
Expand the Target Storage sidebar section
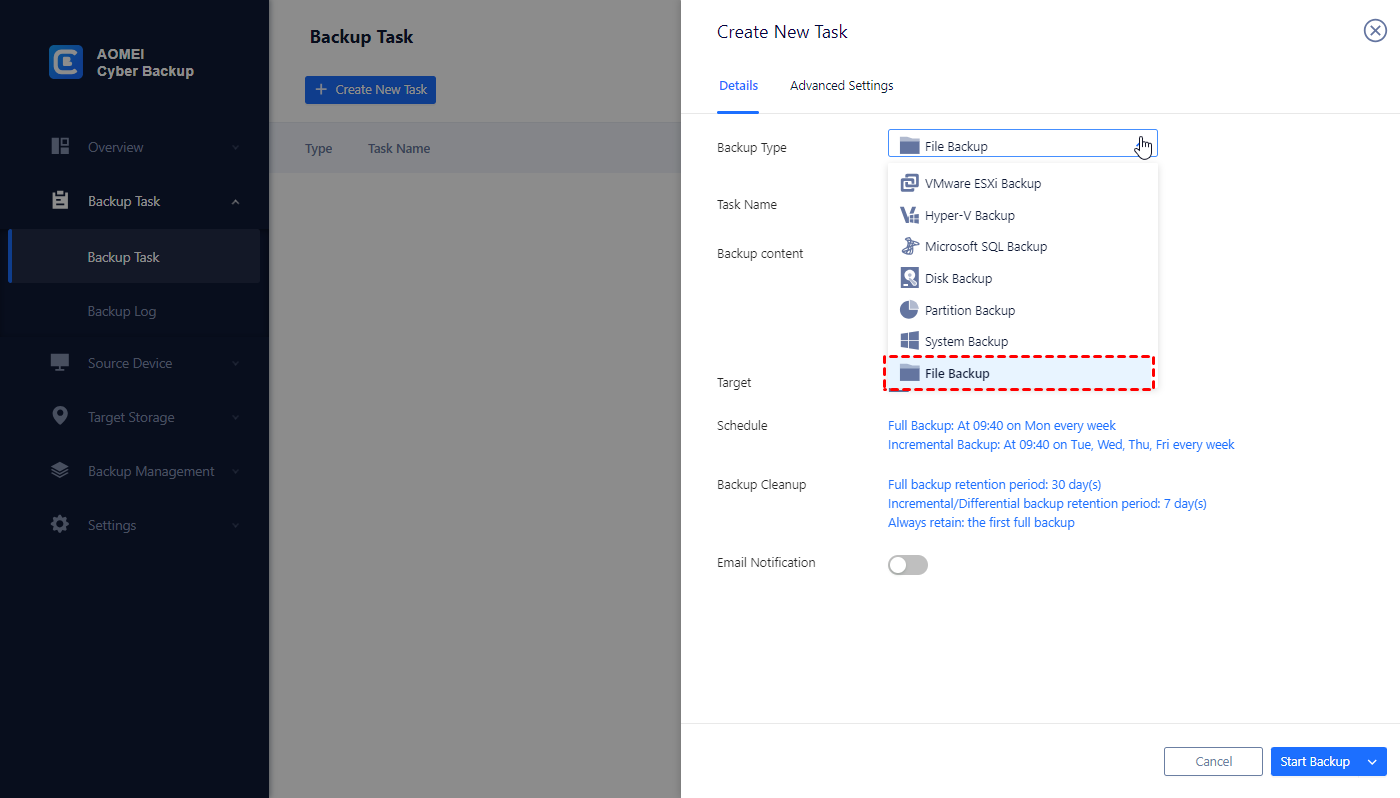(236, 418)
